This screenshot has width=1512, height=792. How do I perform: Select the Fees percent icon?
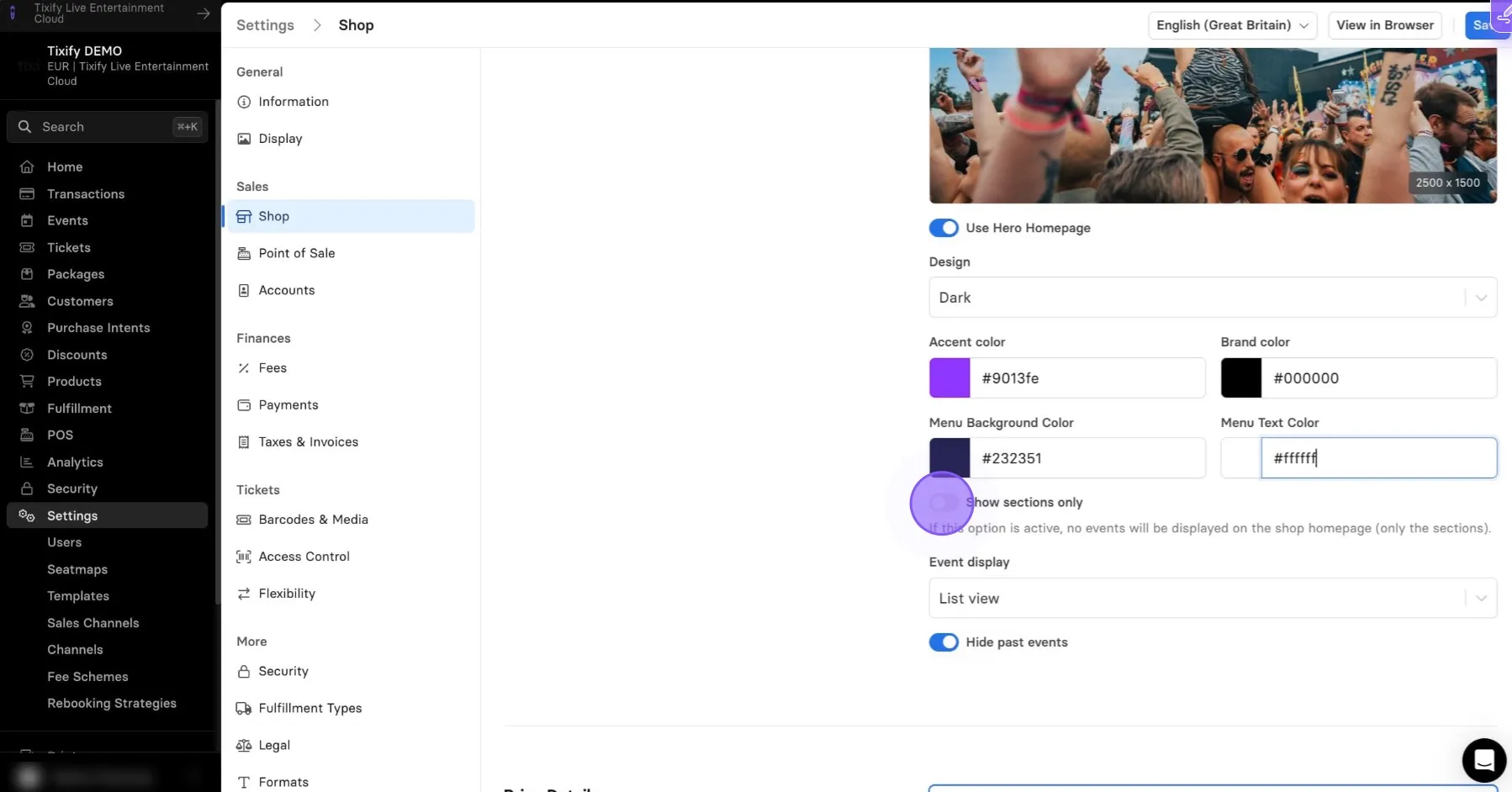click(244, 367)
